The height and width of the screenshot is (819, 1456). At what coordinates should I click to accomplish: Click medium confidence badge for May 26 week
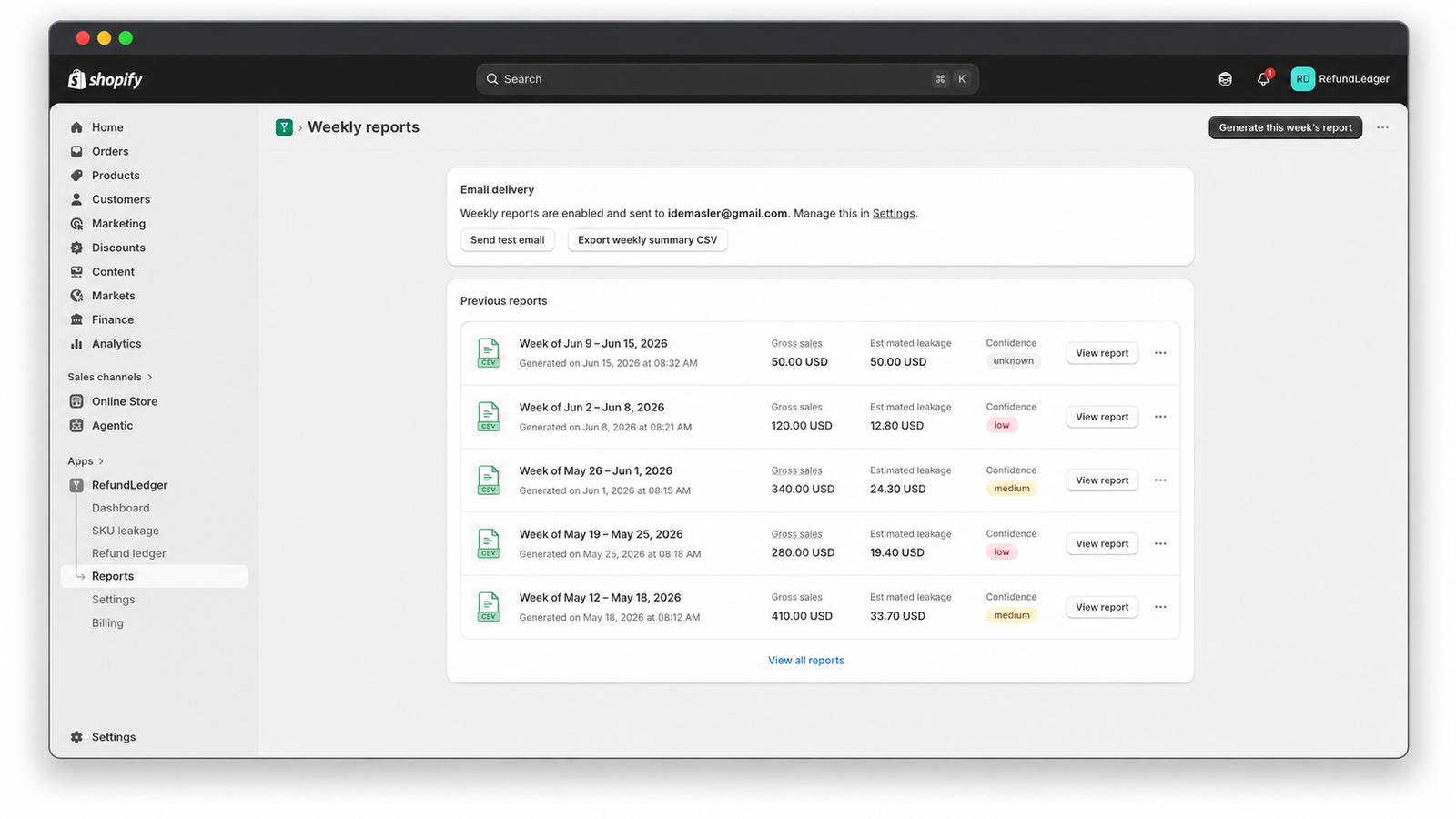click(x=1011, y=489)
